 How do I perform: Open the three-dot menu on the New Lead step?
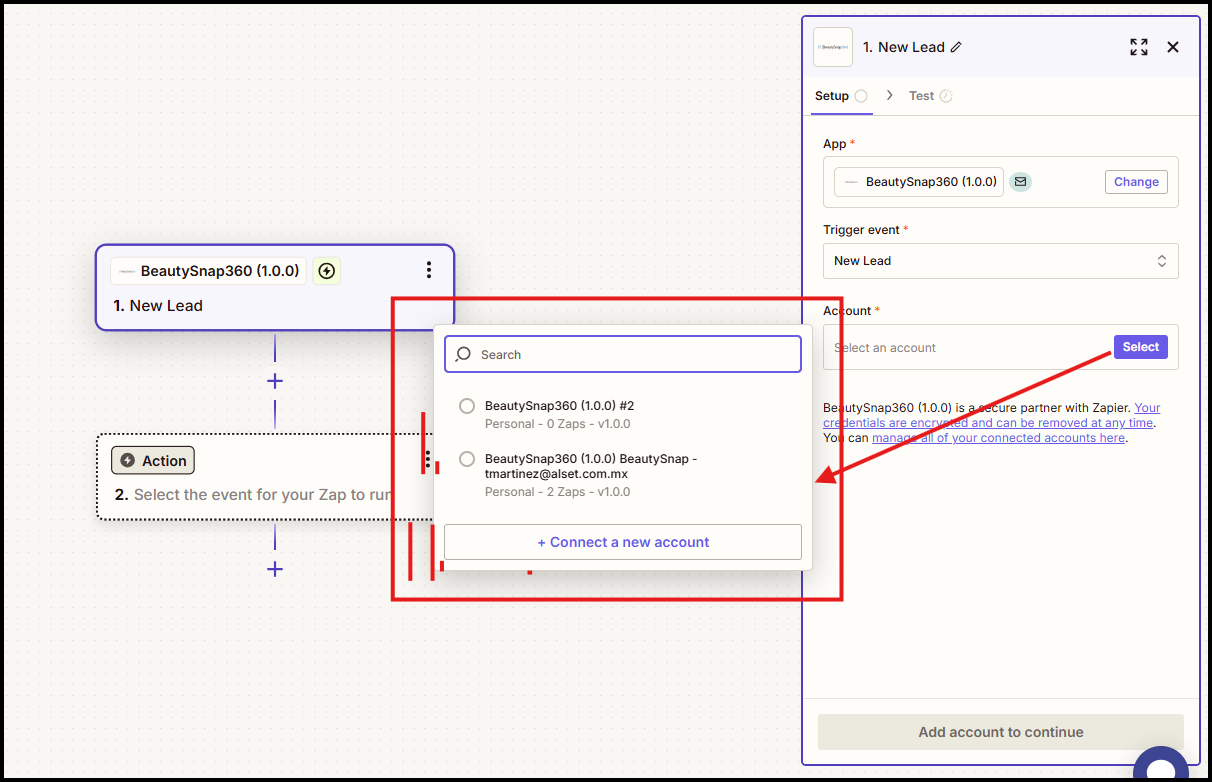click(429, 270)
